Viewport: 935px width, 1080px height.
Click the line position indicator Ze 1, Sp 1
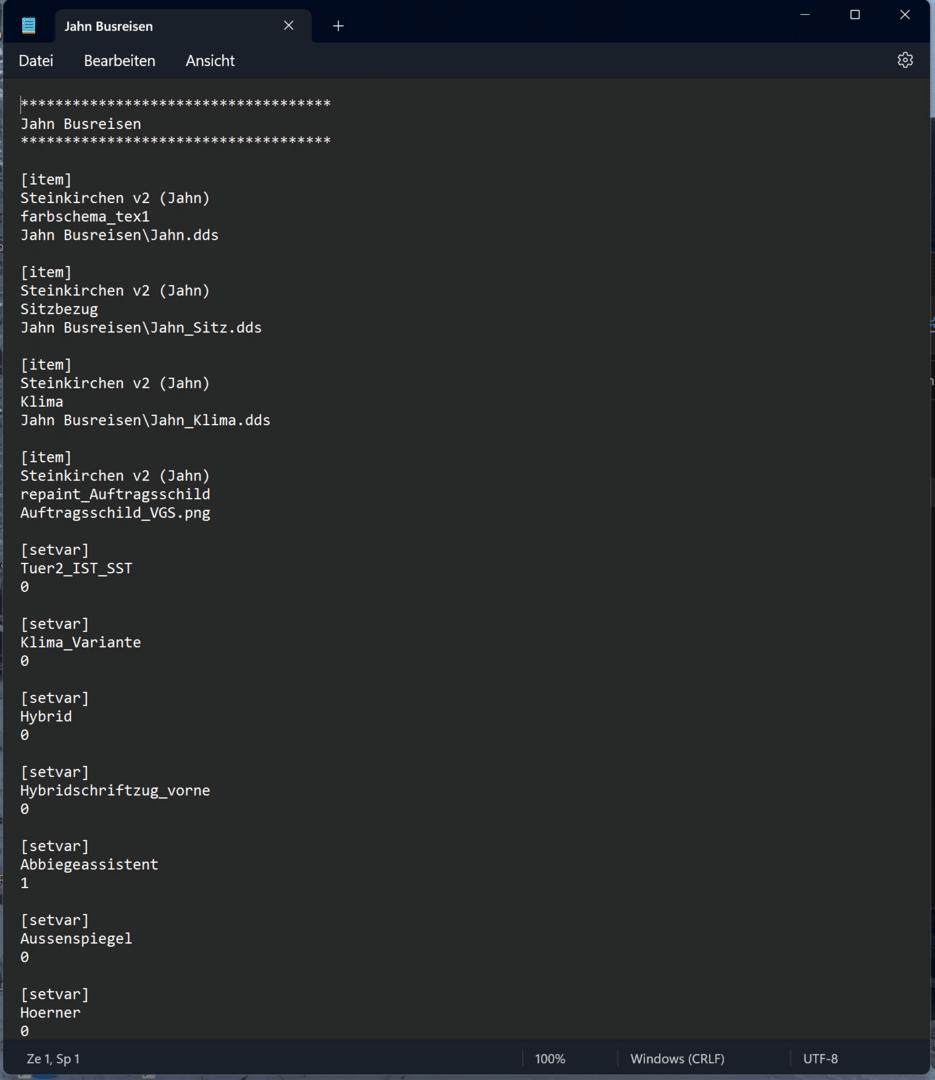pos(53,1058)
